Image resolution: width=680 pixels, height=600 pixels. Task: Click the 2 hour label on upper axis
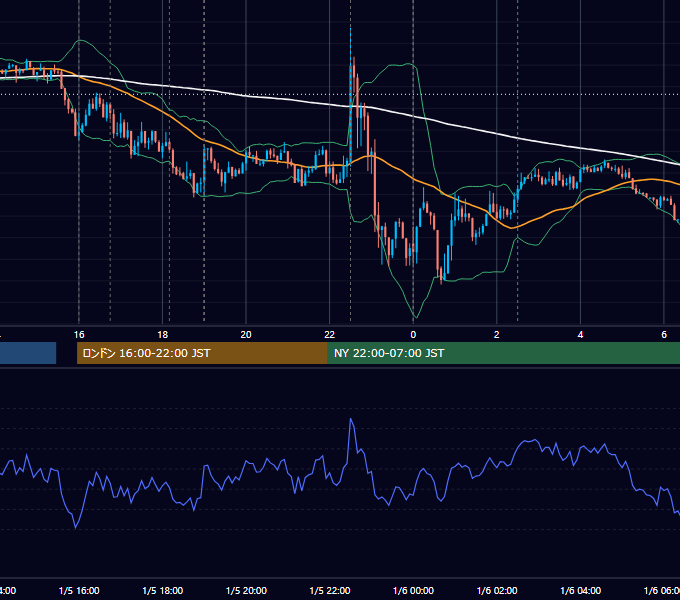coord(497,335)
